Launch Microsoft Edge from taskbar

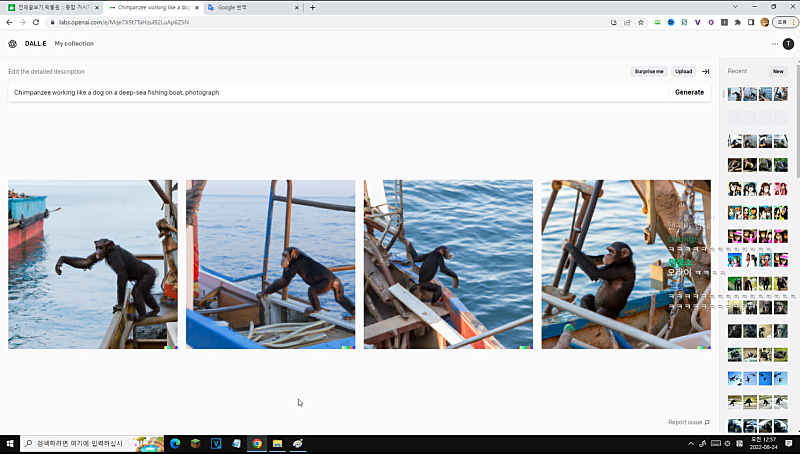pyautogui.click(x=175, y=444)
